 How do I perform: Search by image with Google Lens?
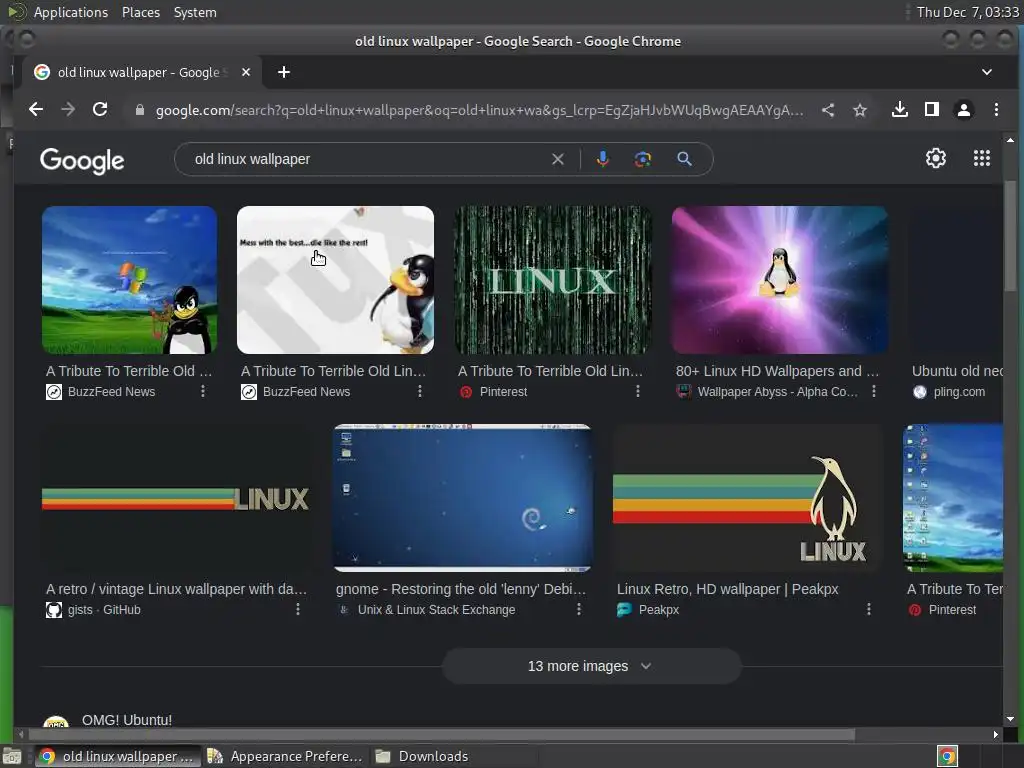(643, 159)
